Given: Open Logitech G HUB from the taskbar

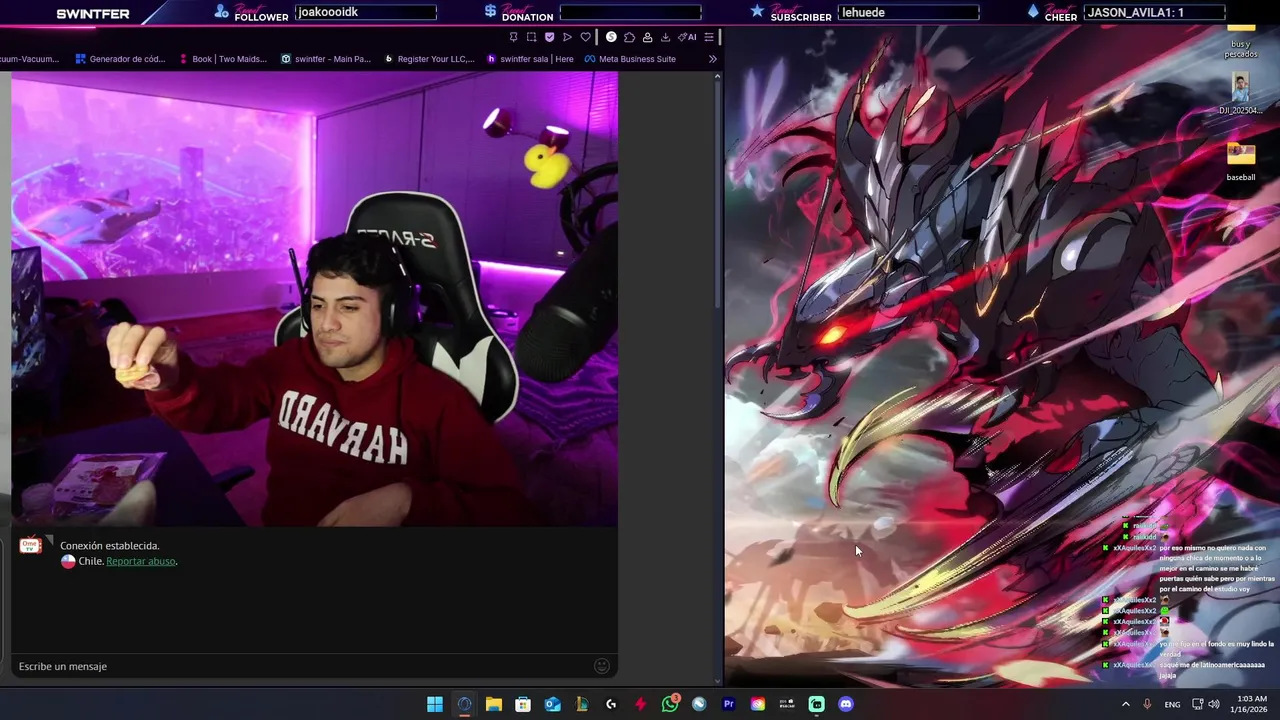Looking at the screenshot, I should click(611, 704).
